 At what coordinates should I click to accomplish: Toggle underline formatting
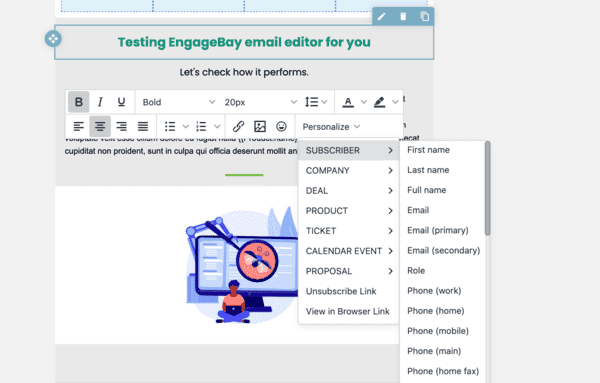point(121,102)
